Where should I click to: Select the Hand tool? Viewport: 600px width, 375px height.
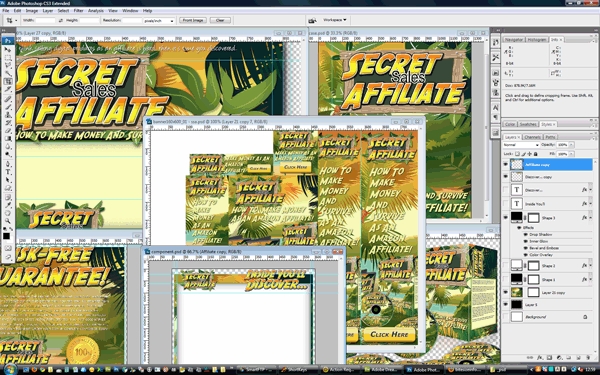(8, 213)
